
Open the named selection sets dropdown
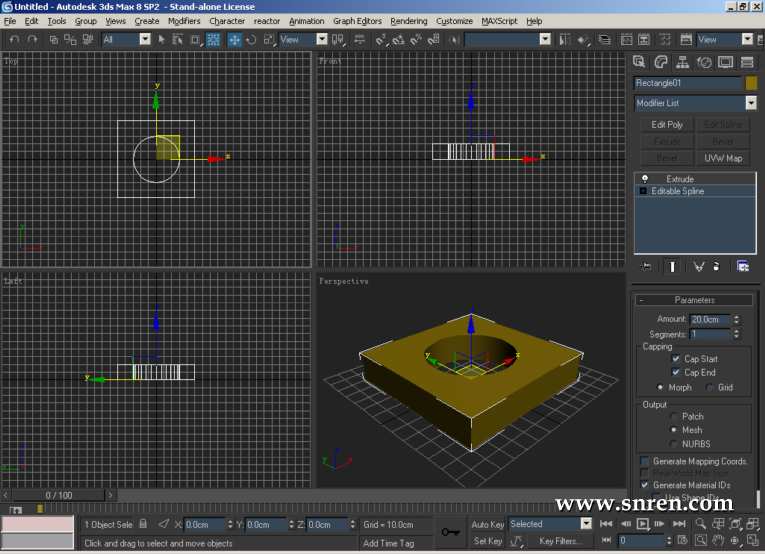tap(545, 39)
